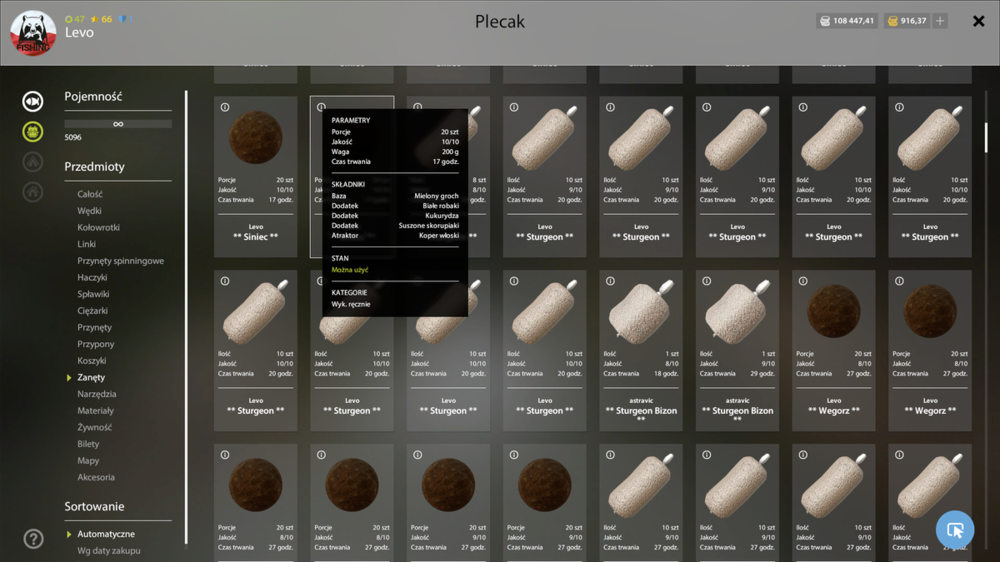The width and height of the screenshot is (1000, 562).
Task: Filter items by Materiały
Action: tap(96, 411)
